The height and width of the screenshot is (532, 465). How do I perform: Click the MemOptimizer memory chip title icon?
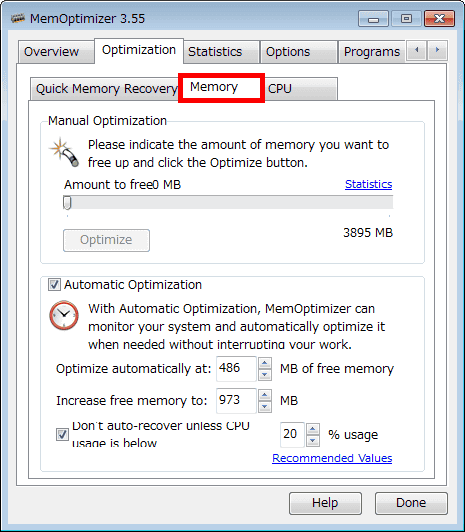(x=18, y=18)
